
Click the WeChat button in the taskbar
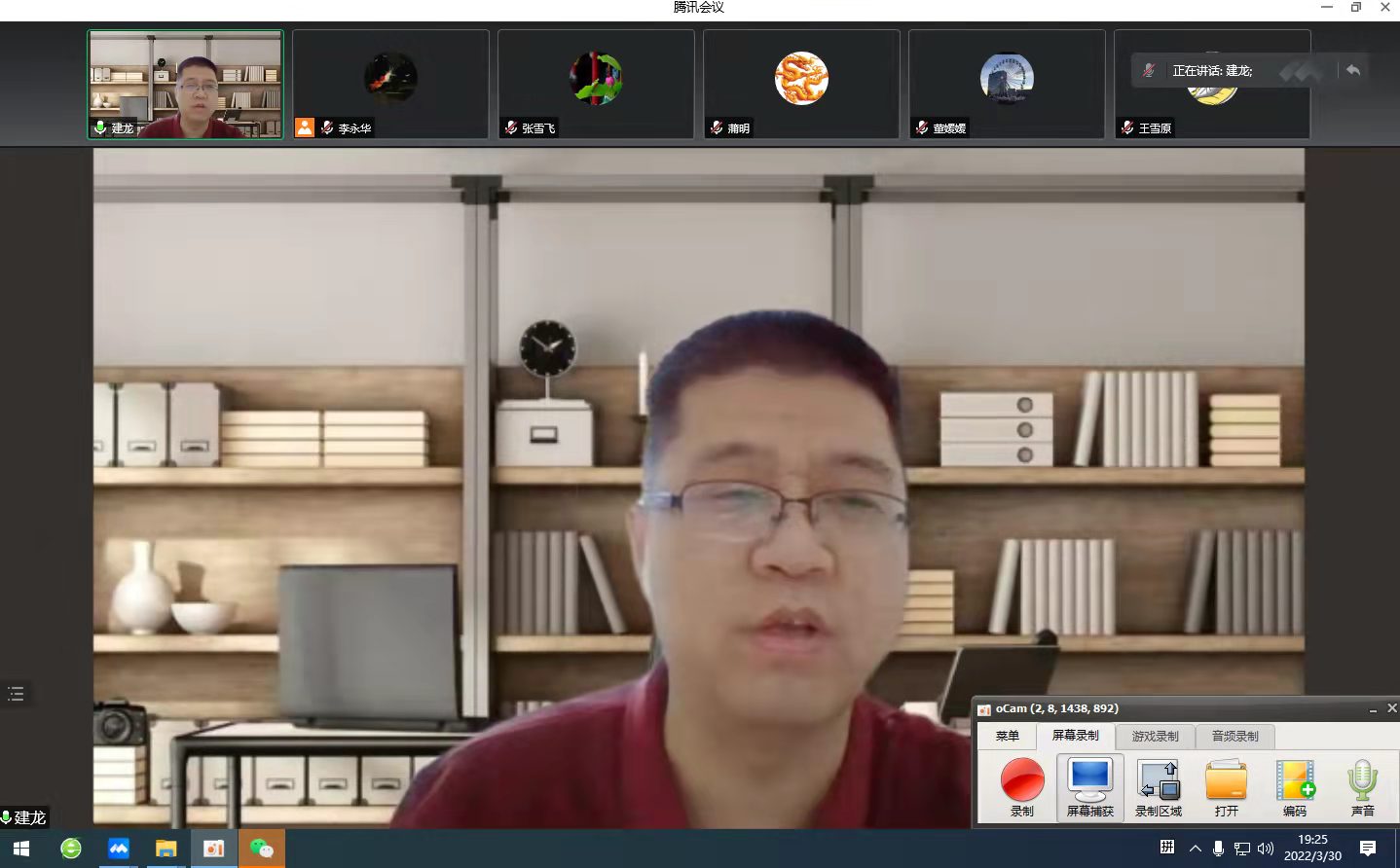pyautogui.click(x=262, y=849)
